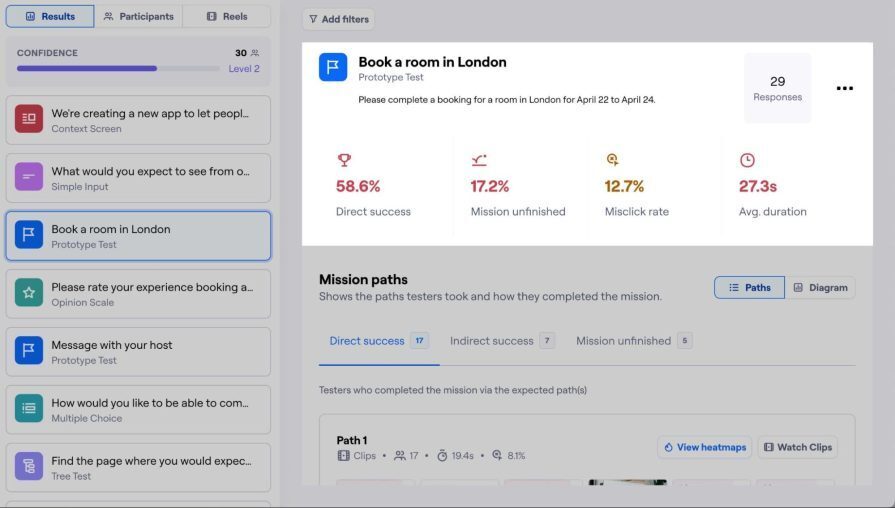The image size is (895, 508).
Task: Click the green Opinion Scale star icon
Action: click(x=29, y=294)
